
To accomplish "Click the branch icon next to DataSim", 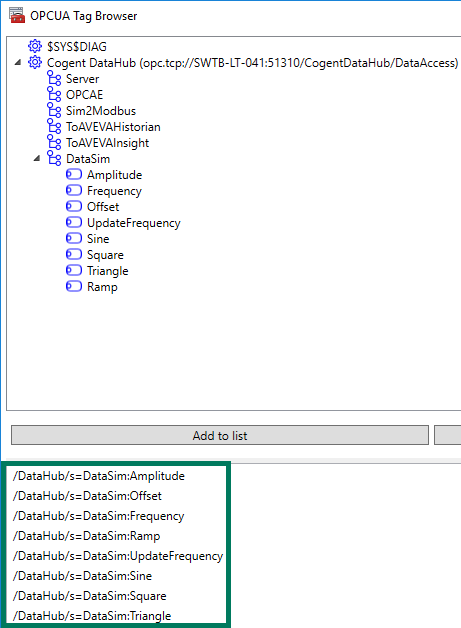I will pyautogui.click(x=54, y=159).
